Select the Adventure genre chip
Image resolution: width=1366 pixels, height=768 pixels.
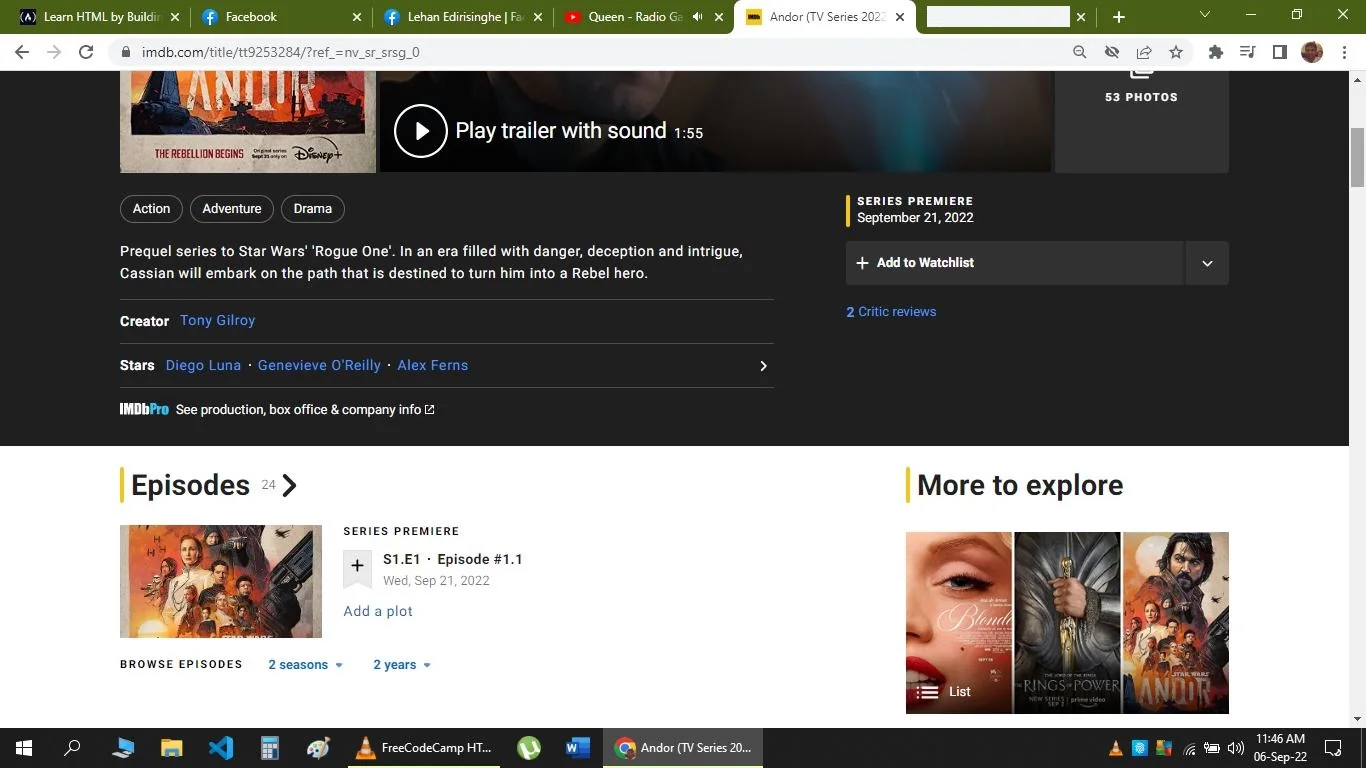coord(232,209)
